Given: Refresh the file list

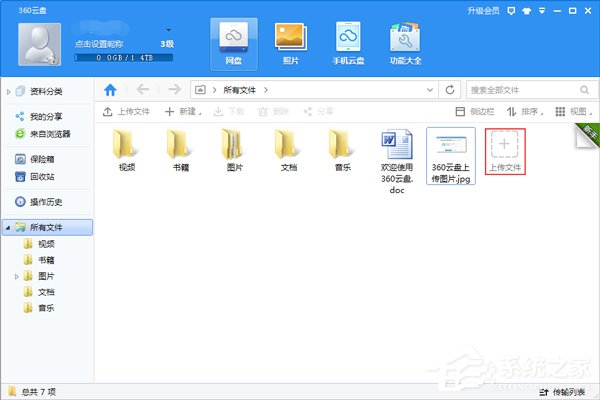Looking at the screenshot, I should tap(450, 90).
